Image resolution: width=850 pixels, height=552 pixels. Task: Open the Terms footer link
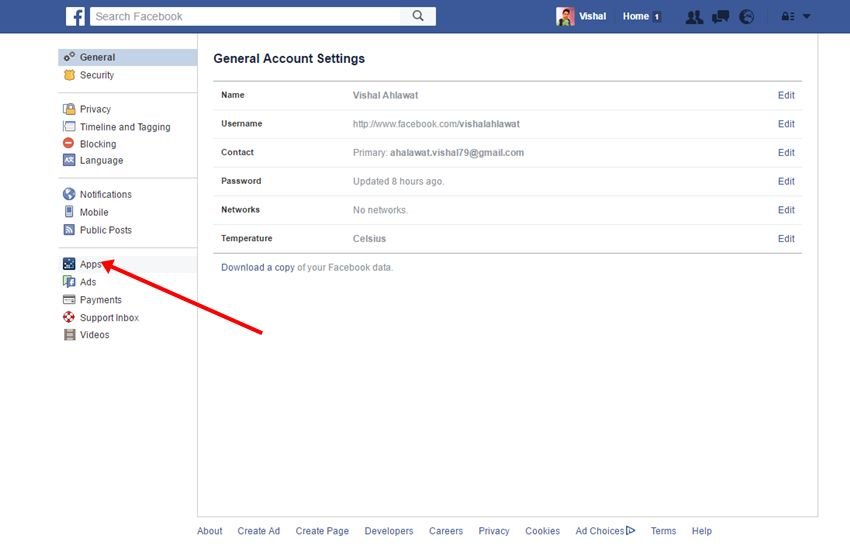point(663,531)
